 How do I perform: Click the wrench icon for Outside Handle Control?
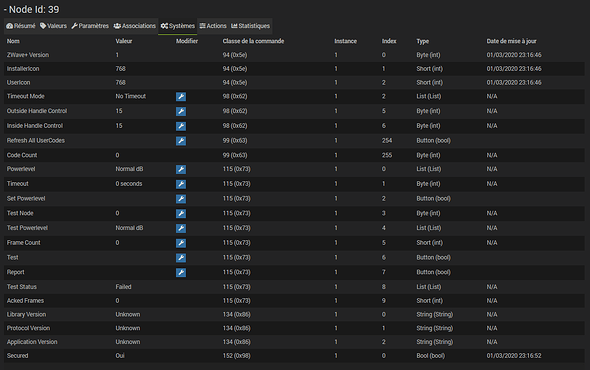[x=181, y=111]
